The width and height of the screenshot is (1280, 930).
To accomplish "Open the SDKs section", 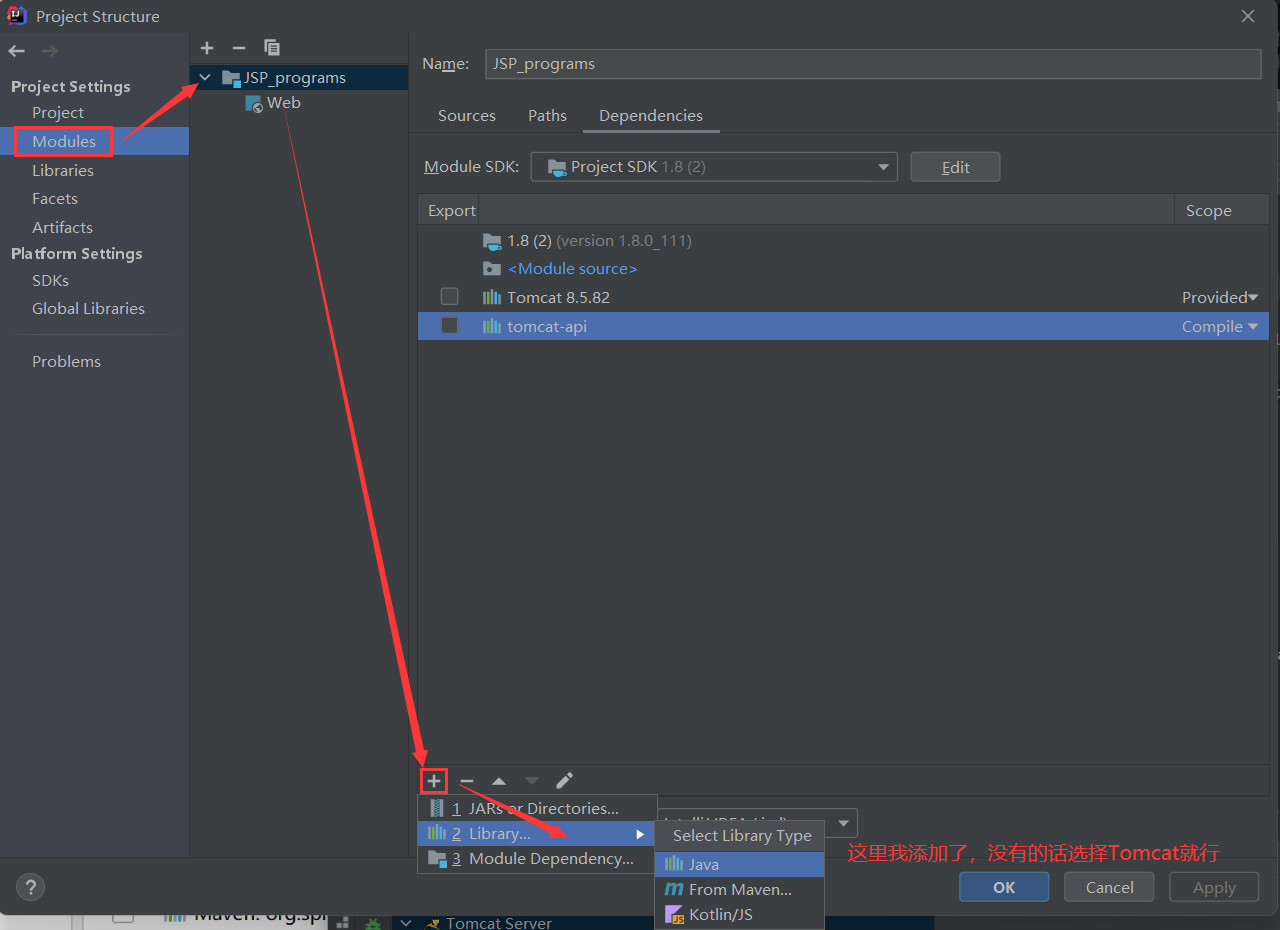I will click(x=51, y=280).
